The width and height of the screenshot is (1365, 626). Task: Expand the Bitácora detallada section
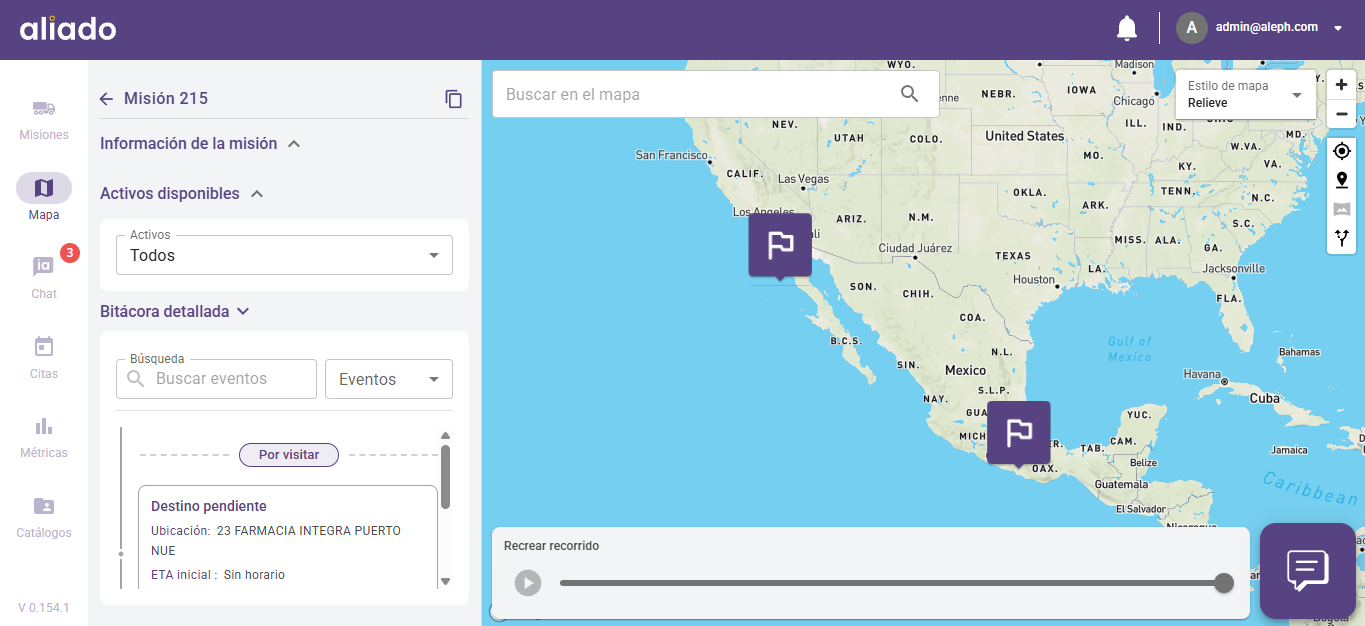click(242, 312)
